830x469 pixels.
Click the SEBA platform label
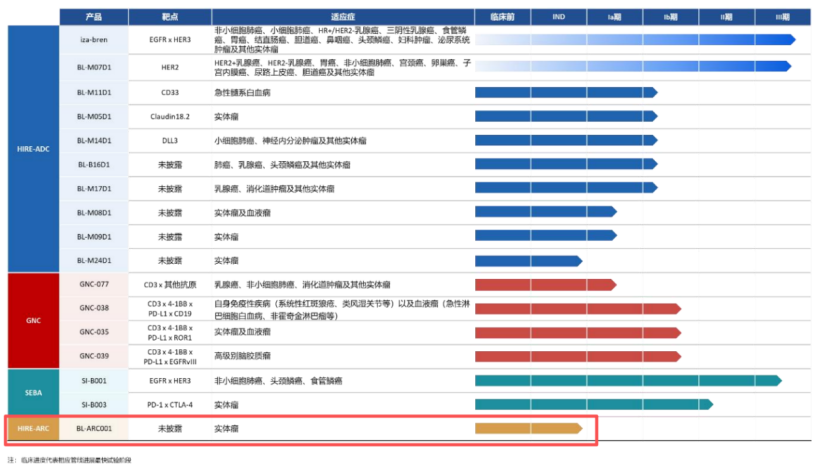(x=33, y=392)
